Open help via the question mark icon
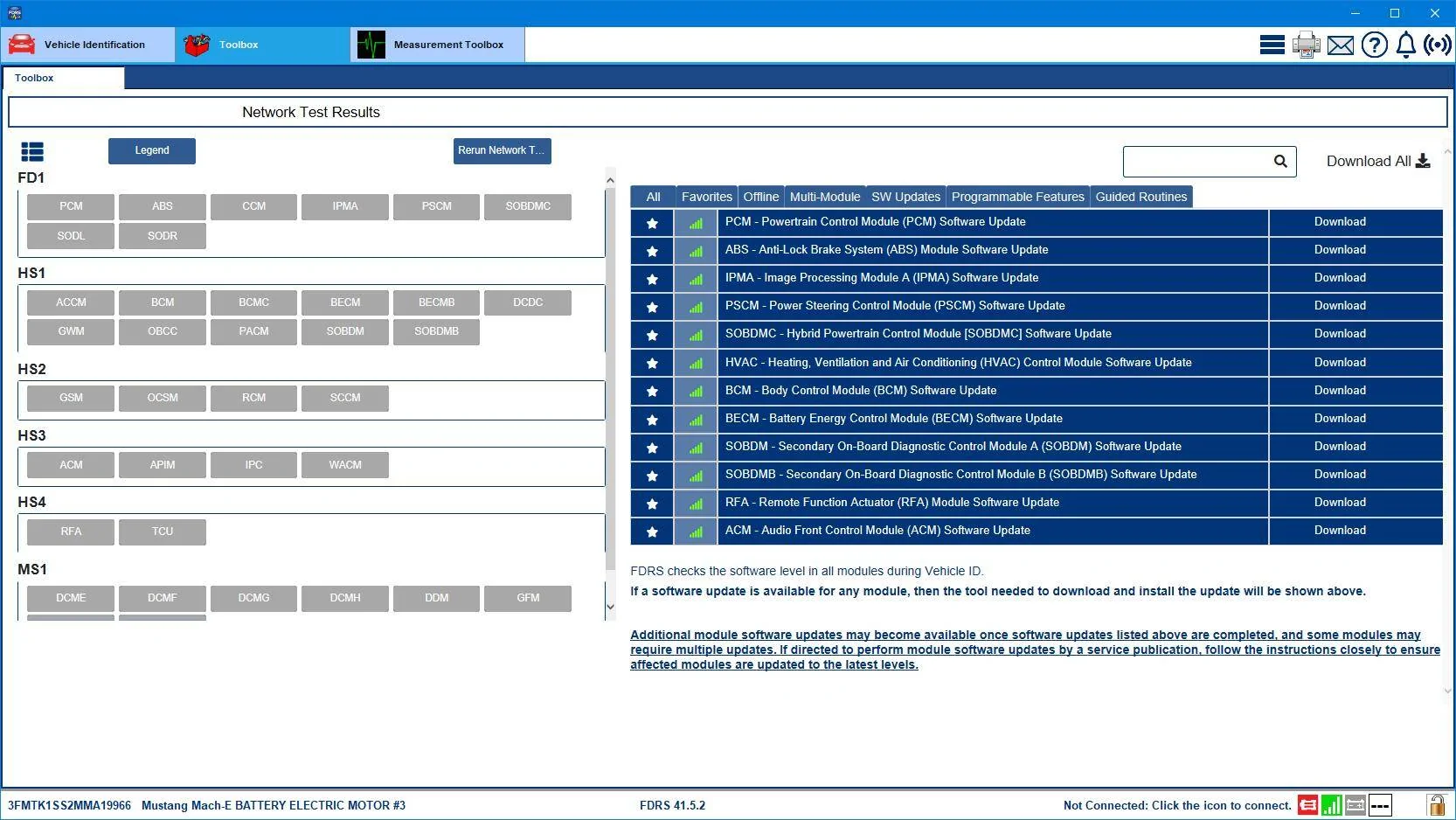1456x820 pixels. pos(1374,45)
